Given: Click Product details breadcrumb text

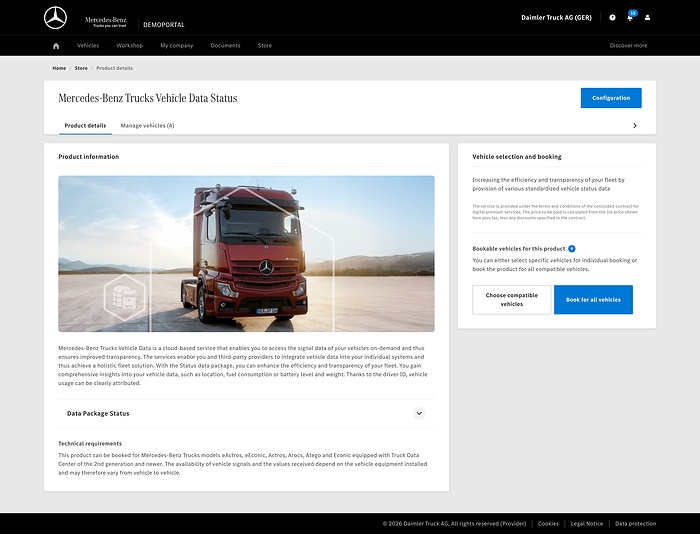Looking at the screenshot, I should (114, 68).
